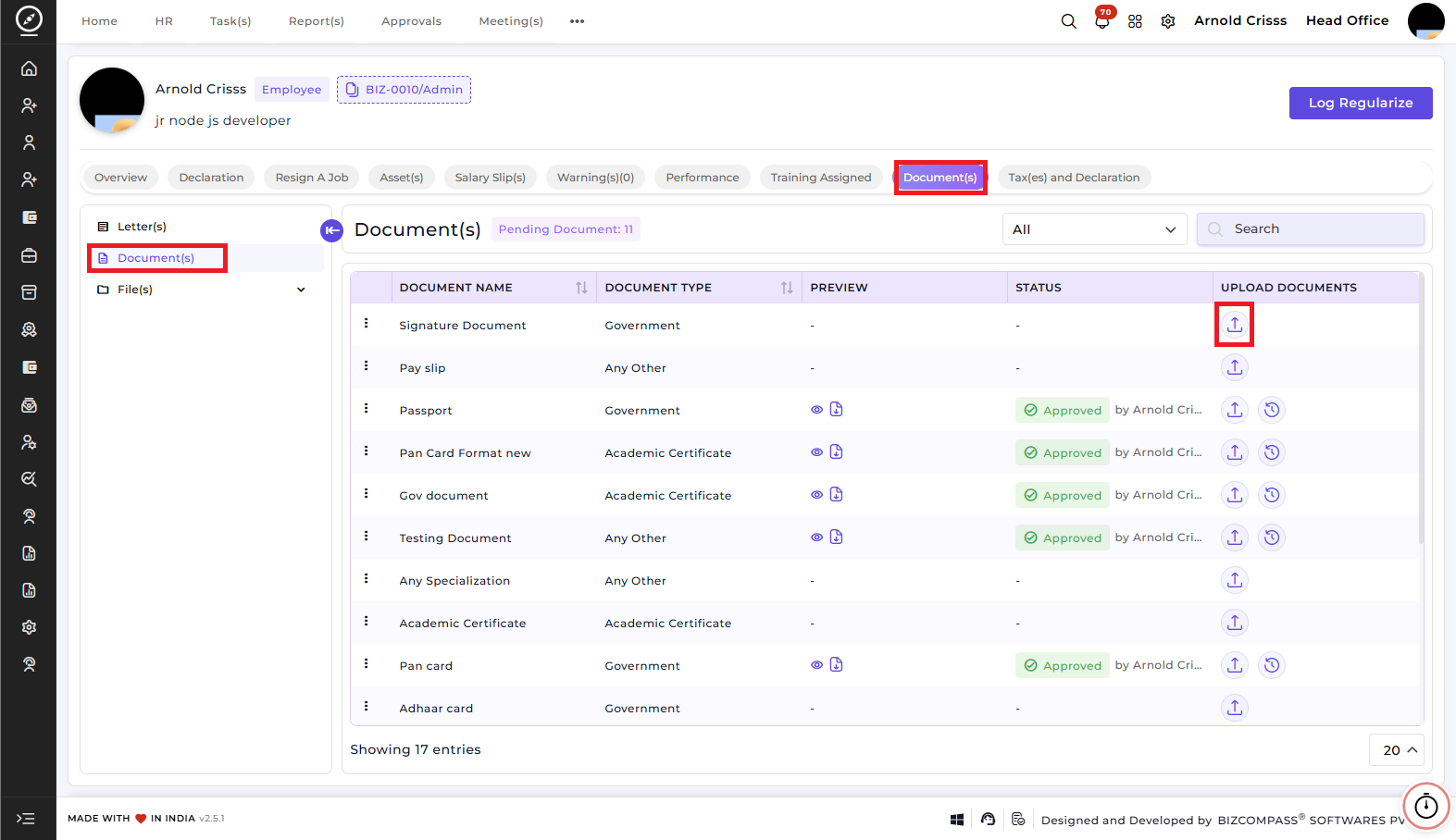Preview the Passport document with eye icon

816,410
